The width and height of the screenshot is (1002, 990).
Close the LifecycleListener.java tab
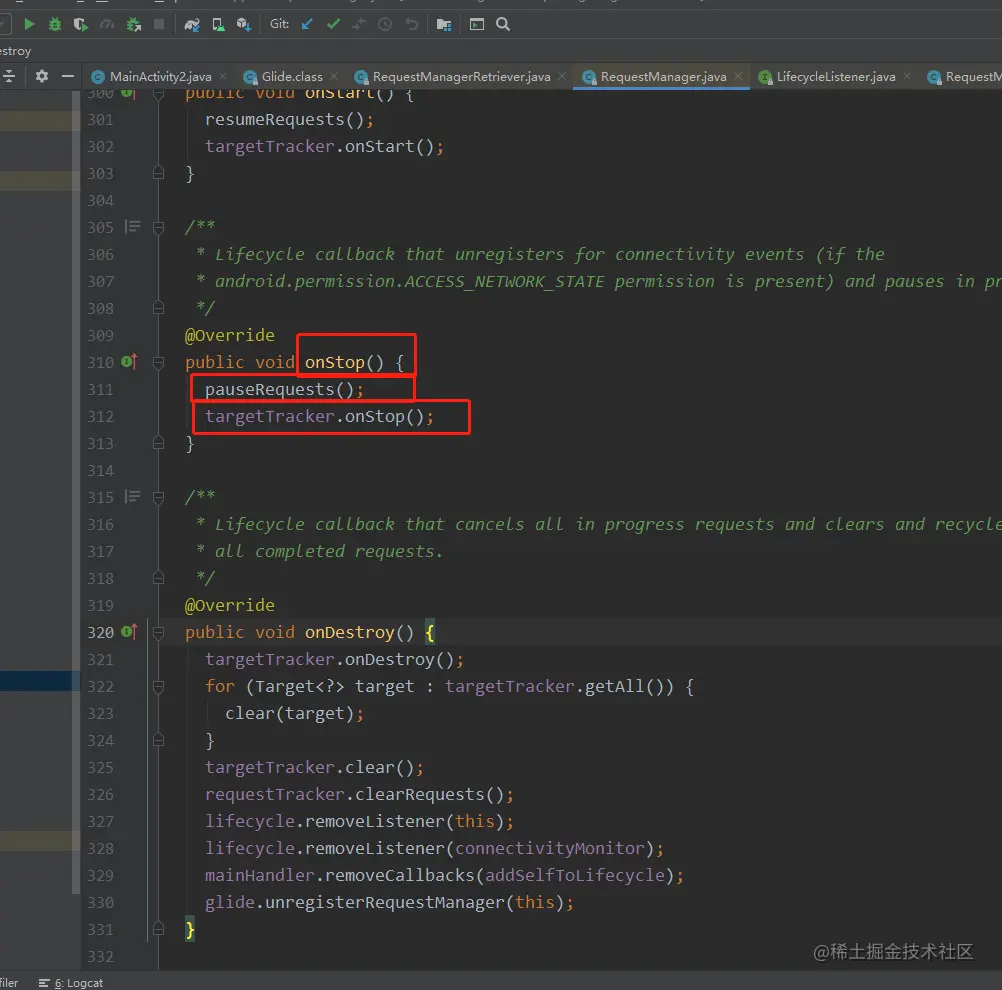907,76
